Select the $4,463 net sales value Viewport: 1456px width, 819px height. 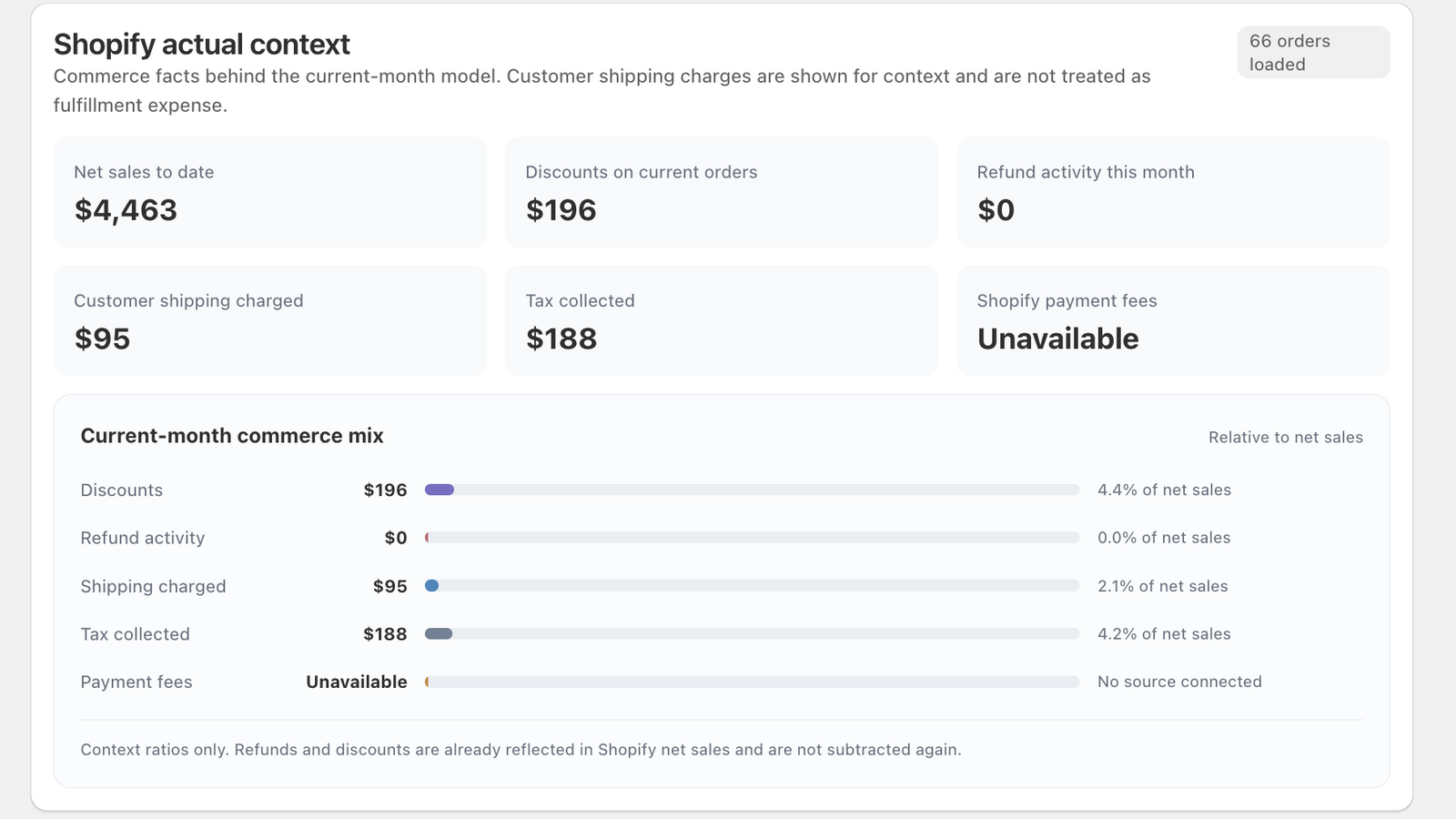(x=126, y=210)
